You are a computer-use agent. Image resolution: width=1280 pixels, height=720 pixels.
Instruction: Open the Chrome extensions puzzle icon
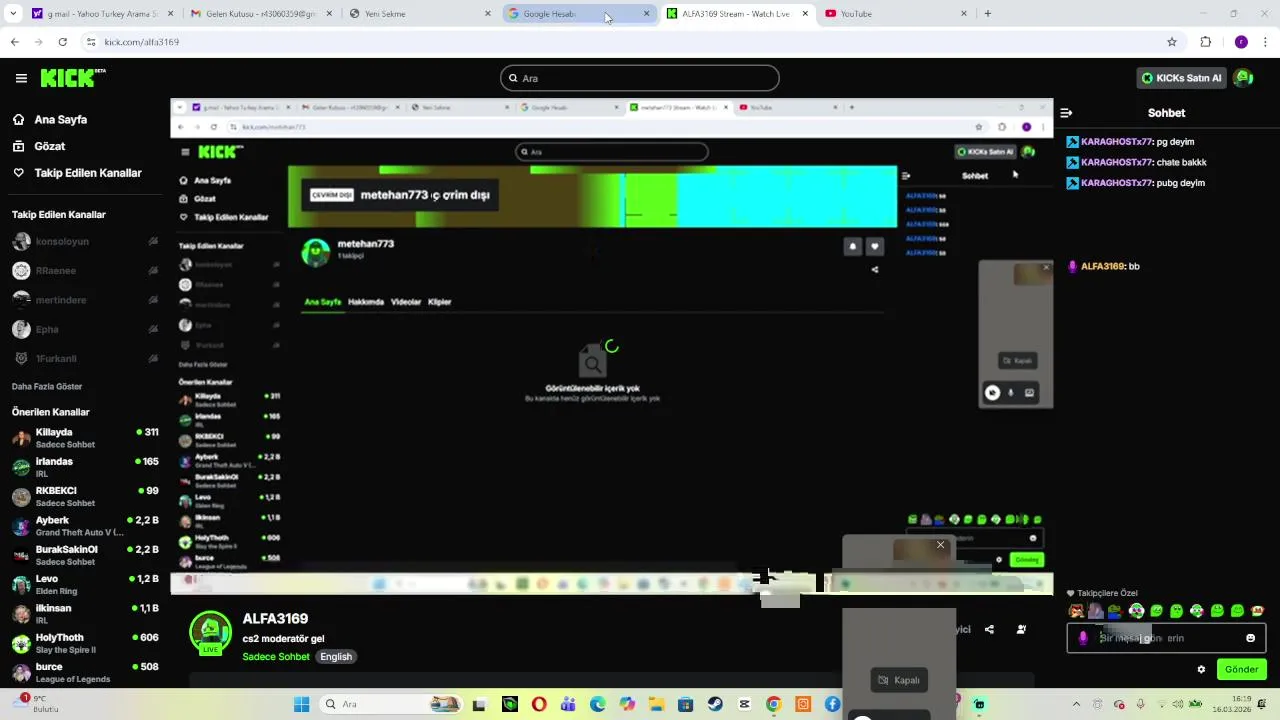point(1205,42)
